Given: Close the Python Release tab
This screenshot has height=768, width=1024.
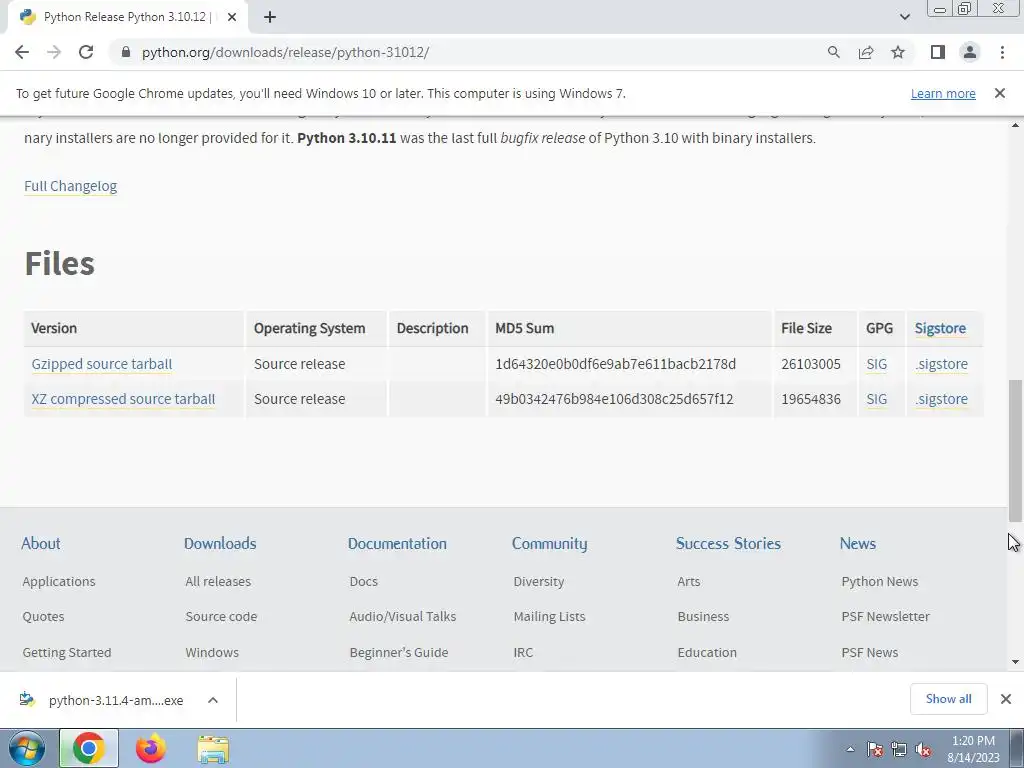Looking at the screenshot, I should coord(232,17).
